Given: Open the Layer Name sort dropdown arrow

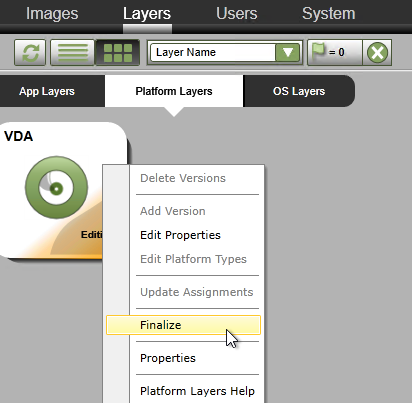Looking at the screenshot, I should tap(288, 52).
